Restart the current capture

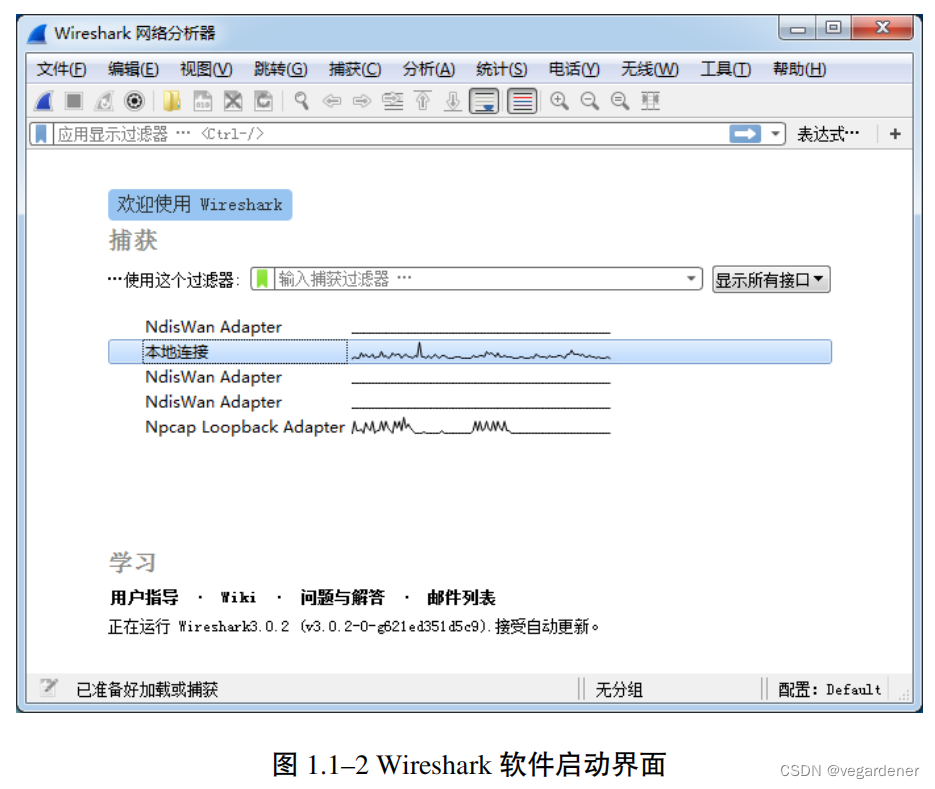(x=104, y=101)
